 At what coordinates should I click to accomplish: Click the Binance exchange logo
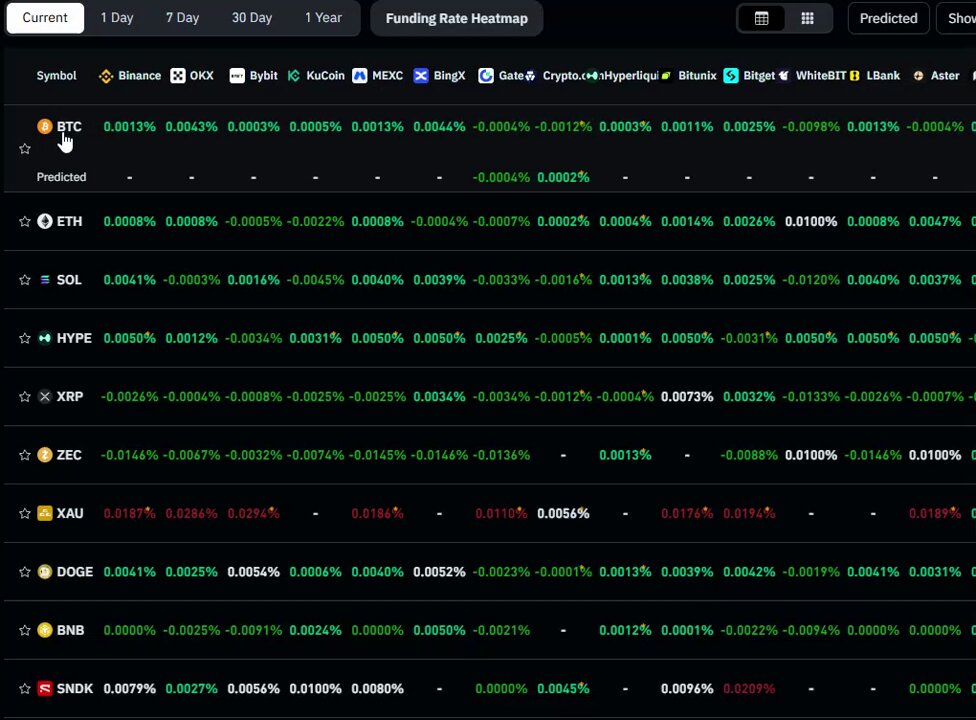click(106, 76)
